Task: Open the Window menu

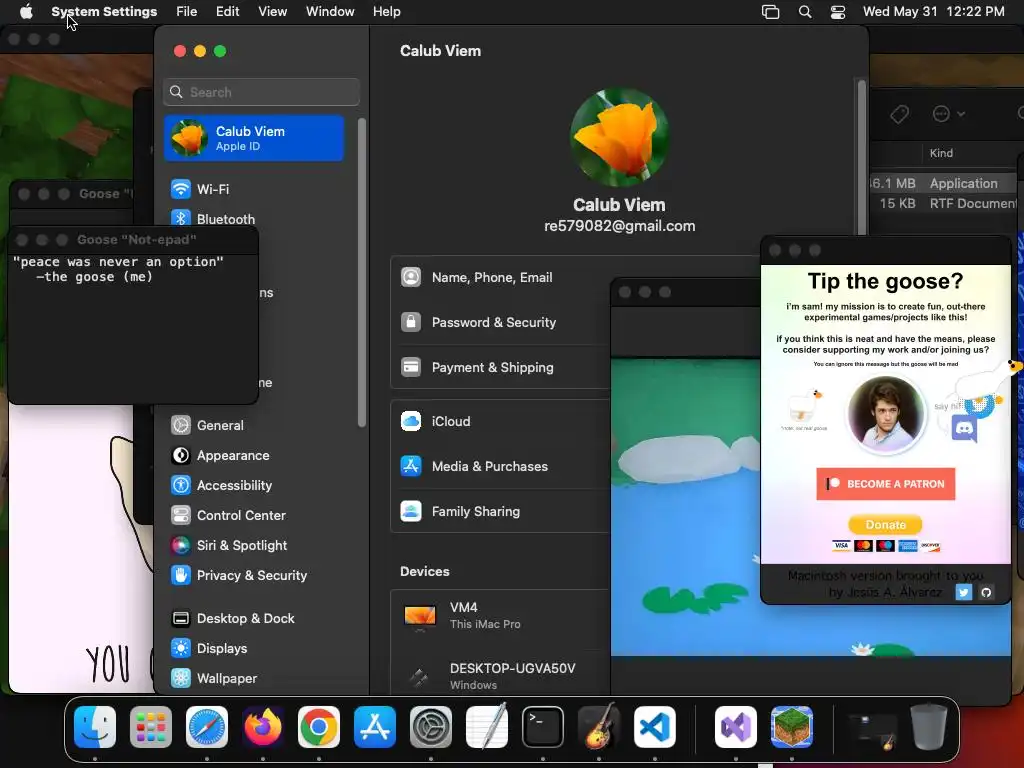Action: tap(330, 12)
